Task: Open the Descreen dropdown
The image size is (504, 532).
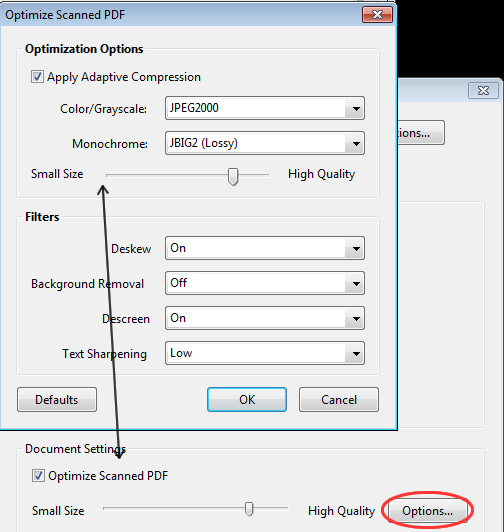Action: click(265, 318)
